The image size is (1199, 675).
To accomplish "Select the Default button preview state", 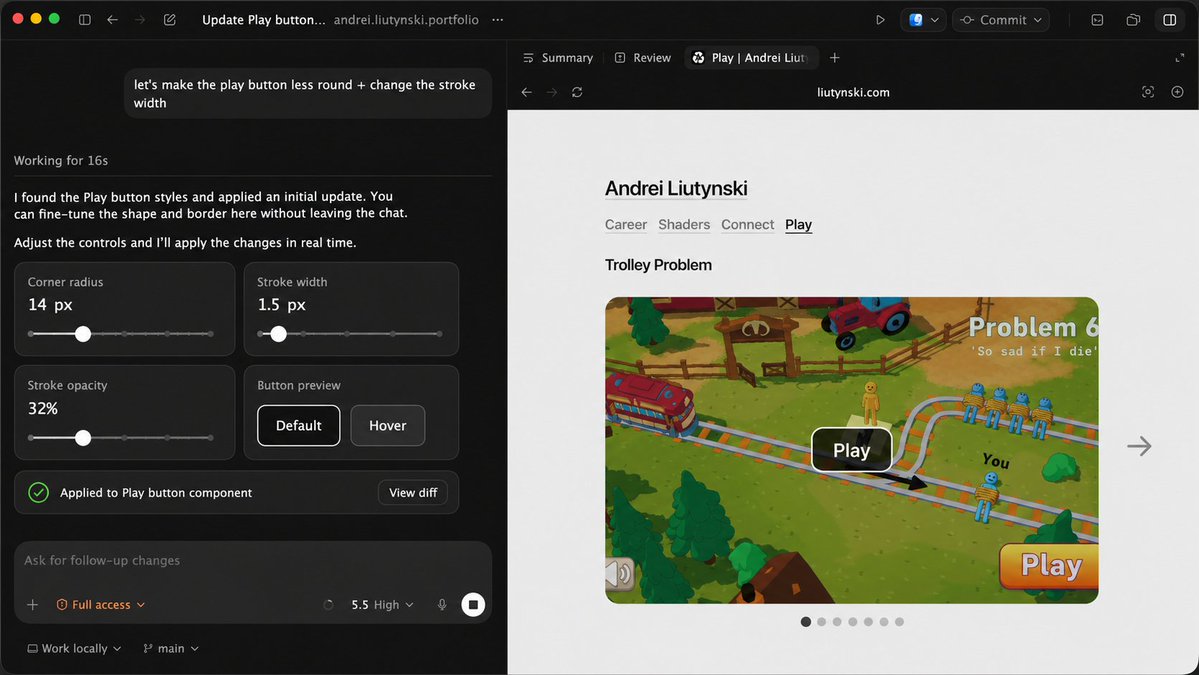I will click(298, 425).
